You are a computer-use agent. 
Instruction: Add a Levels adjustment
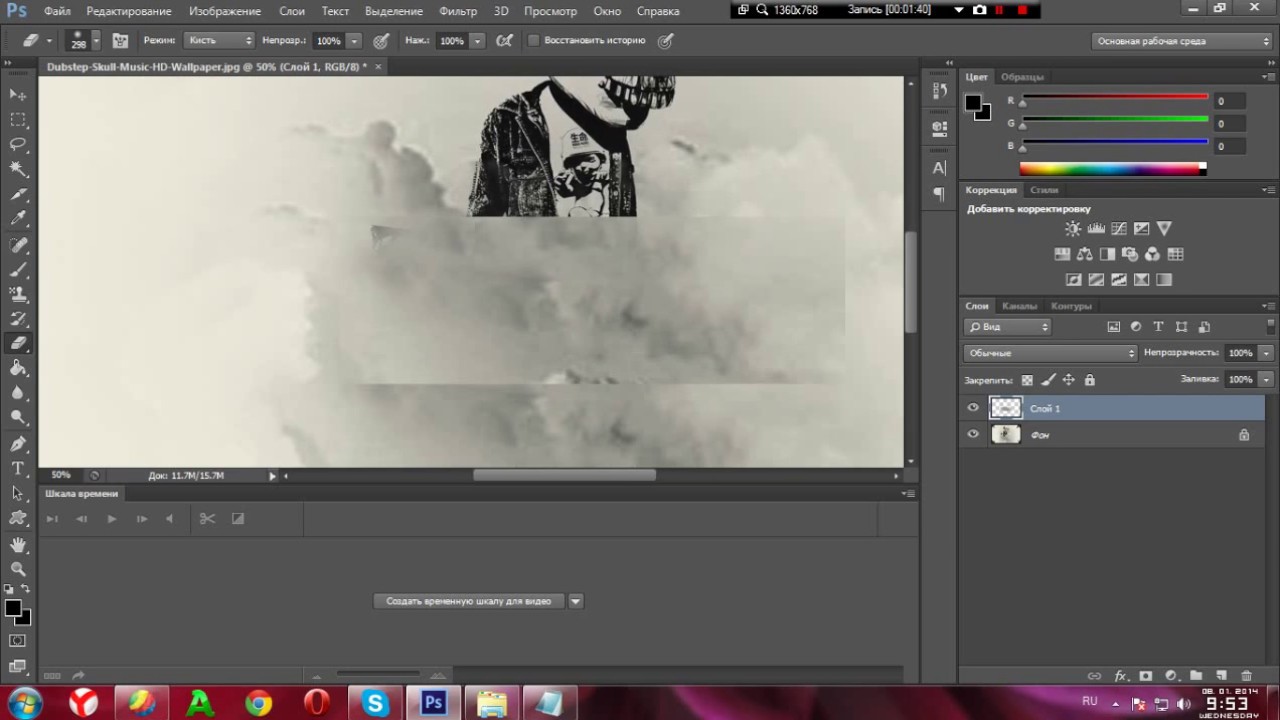click(1096, 229)
